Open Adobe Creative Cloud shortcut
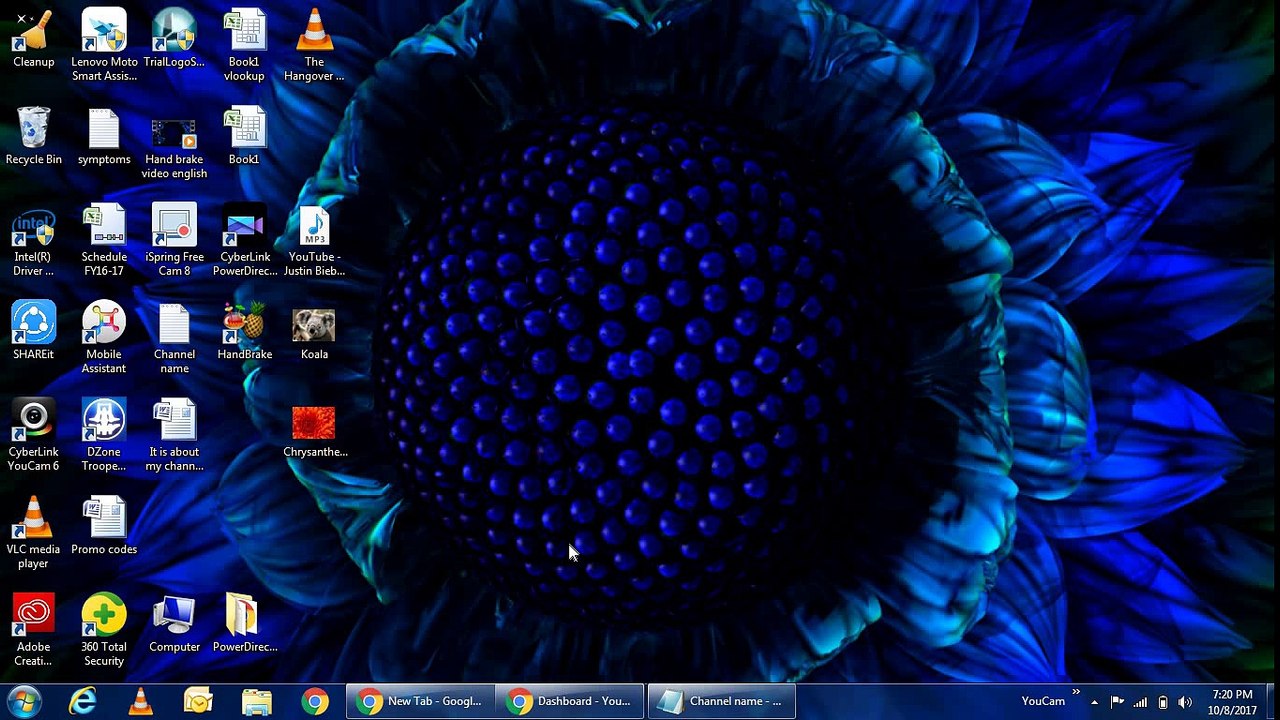The width and height of the screenshot is (1280, 720). (x=33, y=630)
